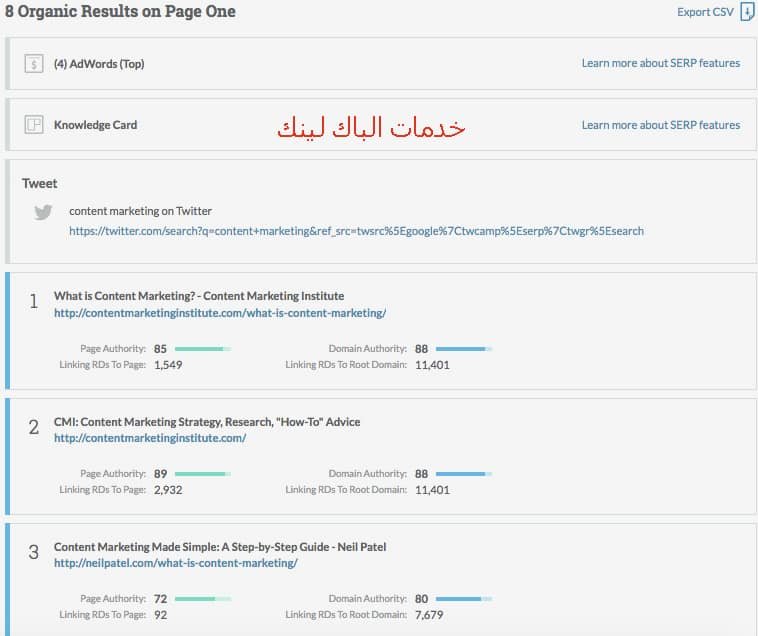Click the (4) AdWords (Top) label
This screenshot has width=758, height=636.
click(x=99, y=64)
